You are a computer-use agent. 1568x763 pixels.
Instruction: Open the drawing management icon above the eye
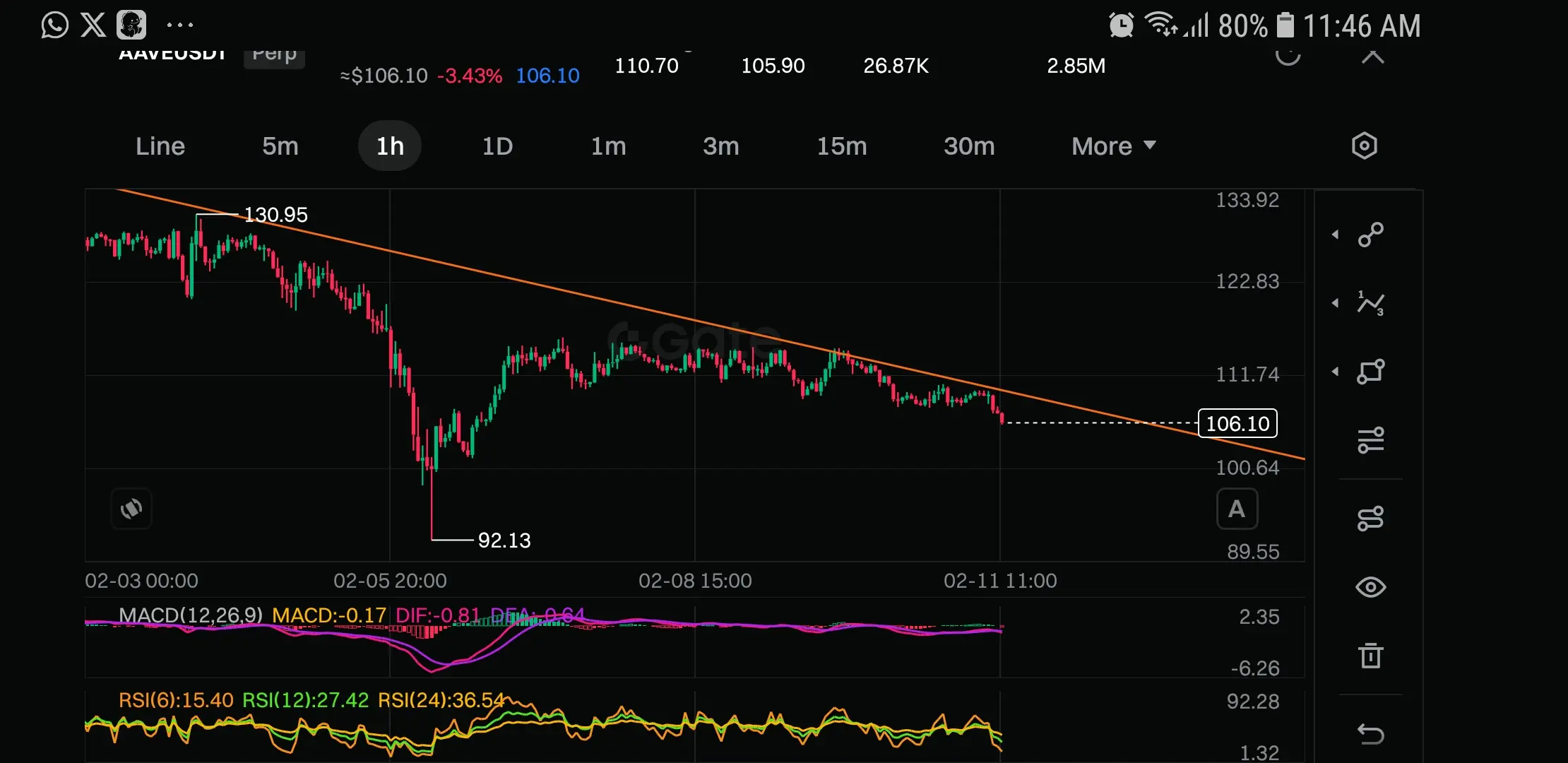tap(1370, 519)
